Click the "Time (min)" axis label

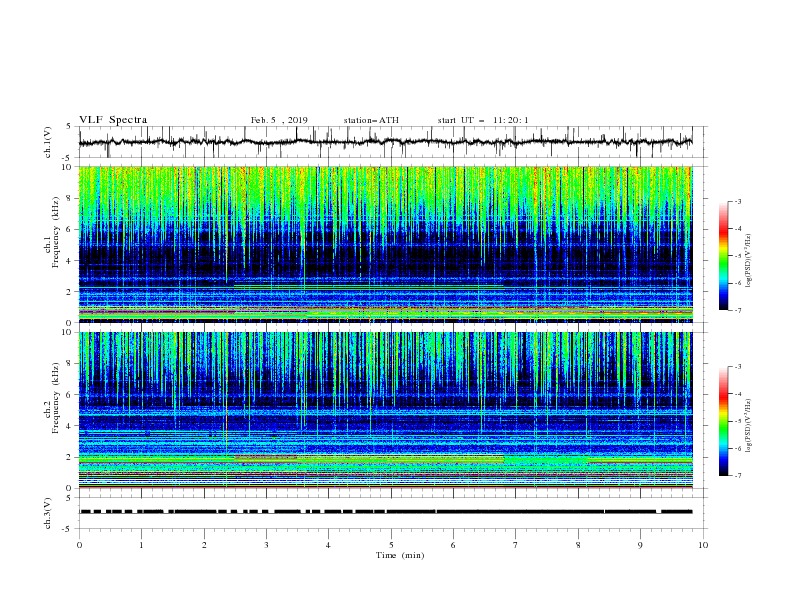pyautogui.click(x=400, y=555)
